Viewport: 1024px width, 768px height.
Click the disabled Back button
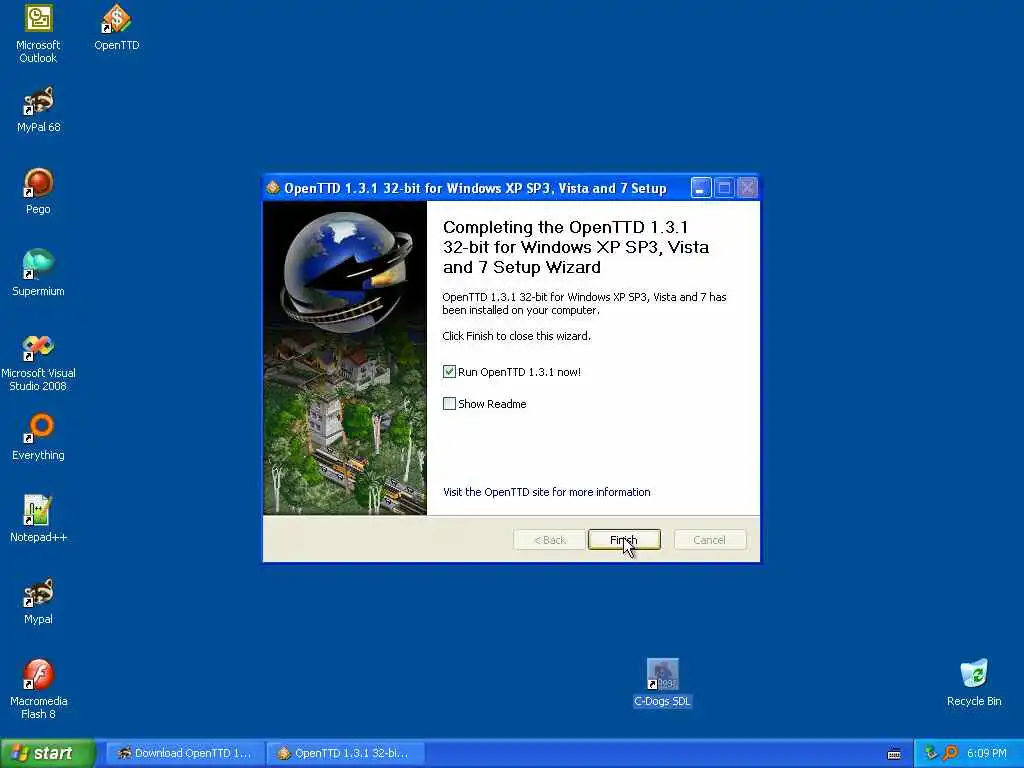[x=549, y=539]
